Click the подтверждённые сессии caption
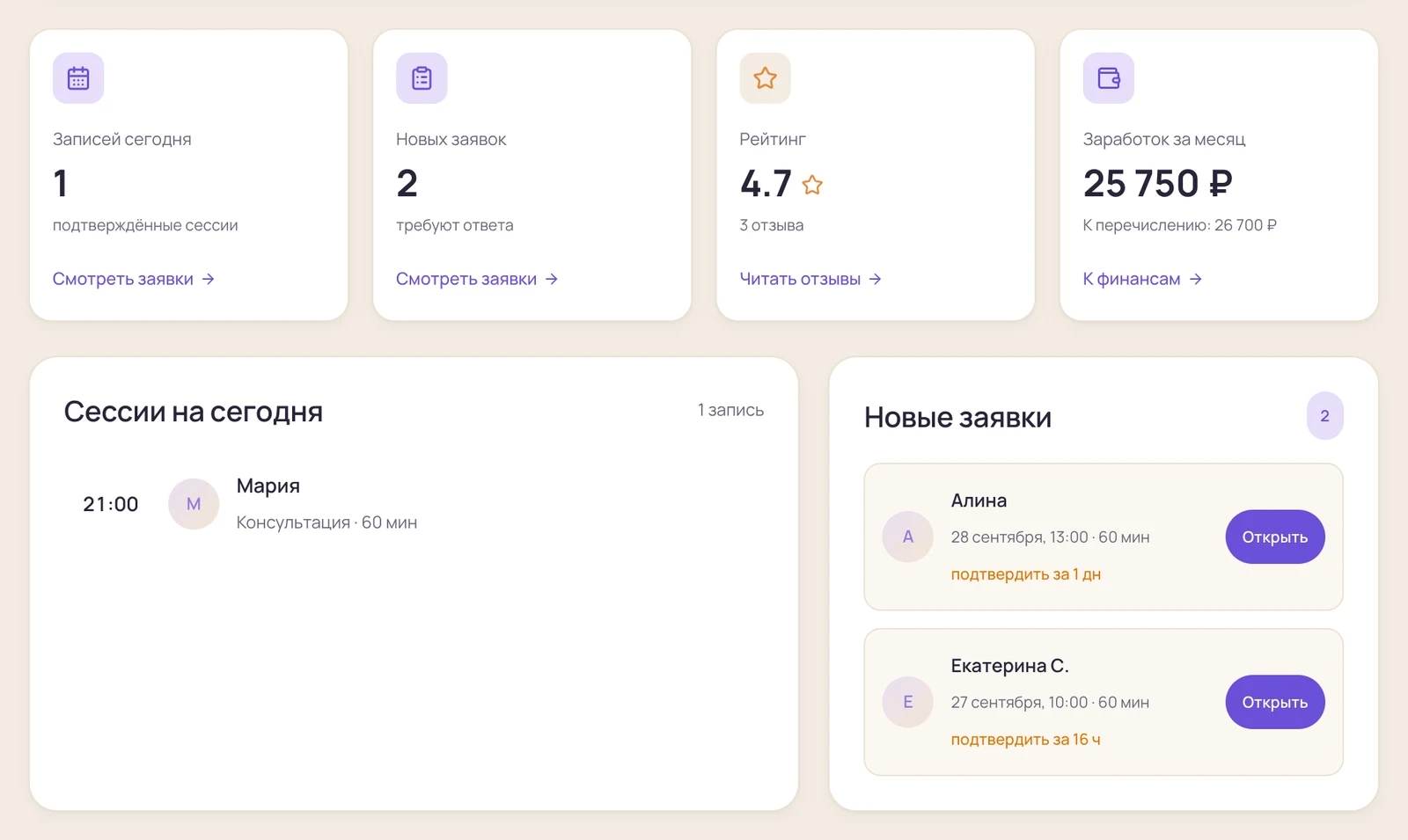 [x=145, y=225]
